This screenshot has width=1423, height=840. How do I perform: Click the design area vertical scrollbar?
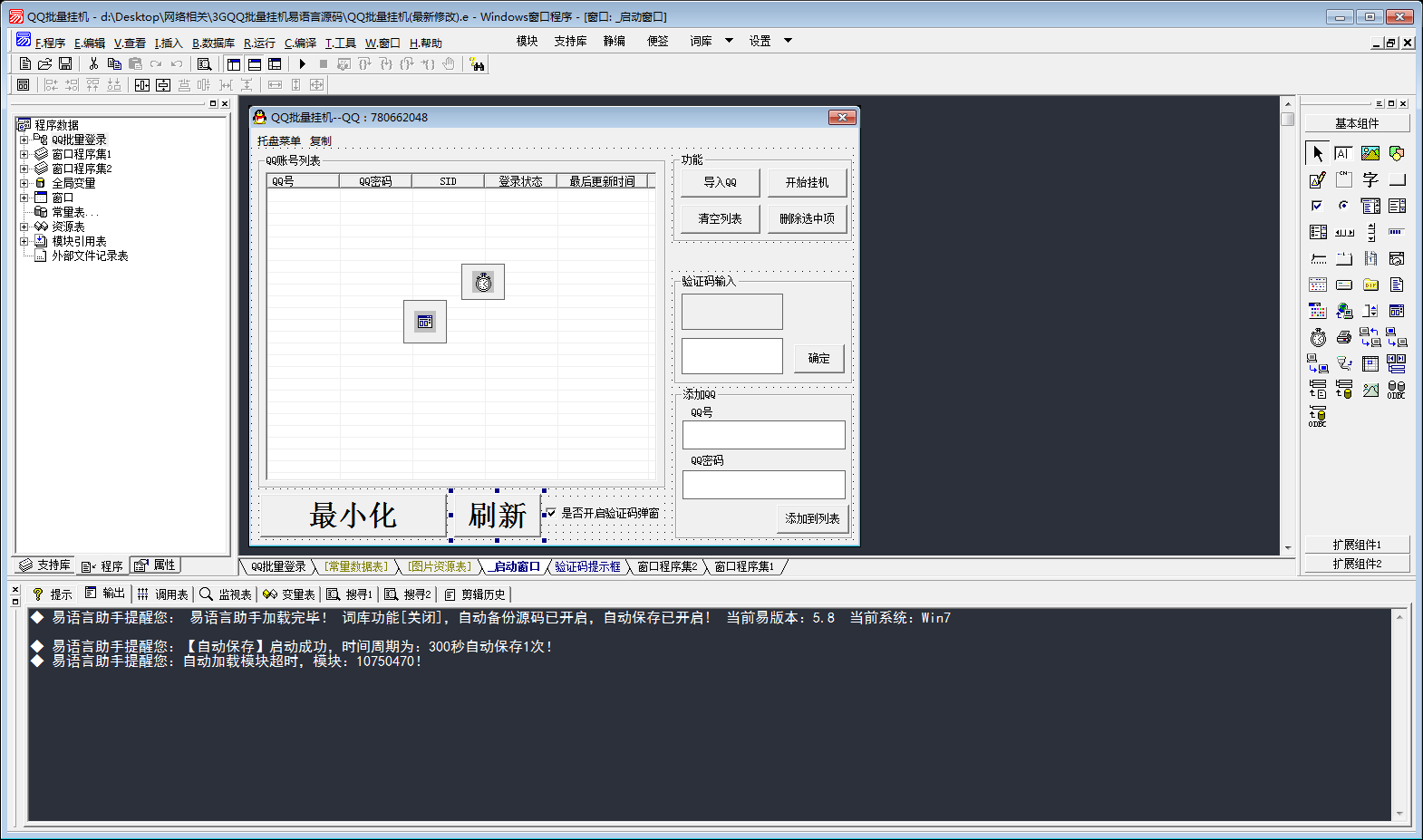(1288, 326)
